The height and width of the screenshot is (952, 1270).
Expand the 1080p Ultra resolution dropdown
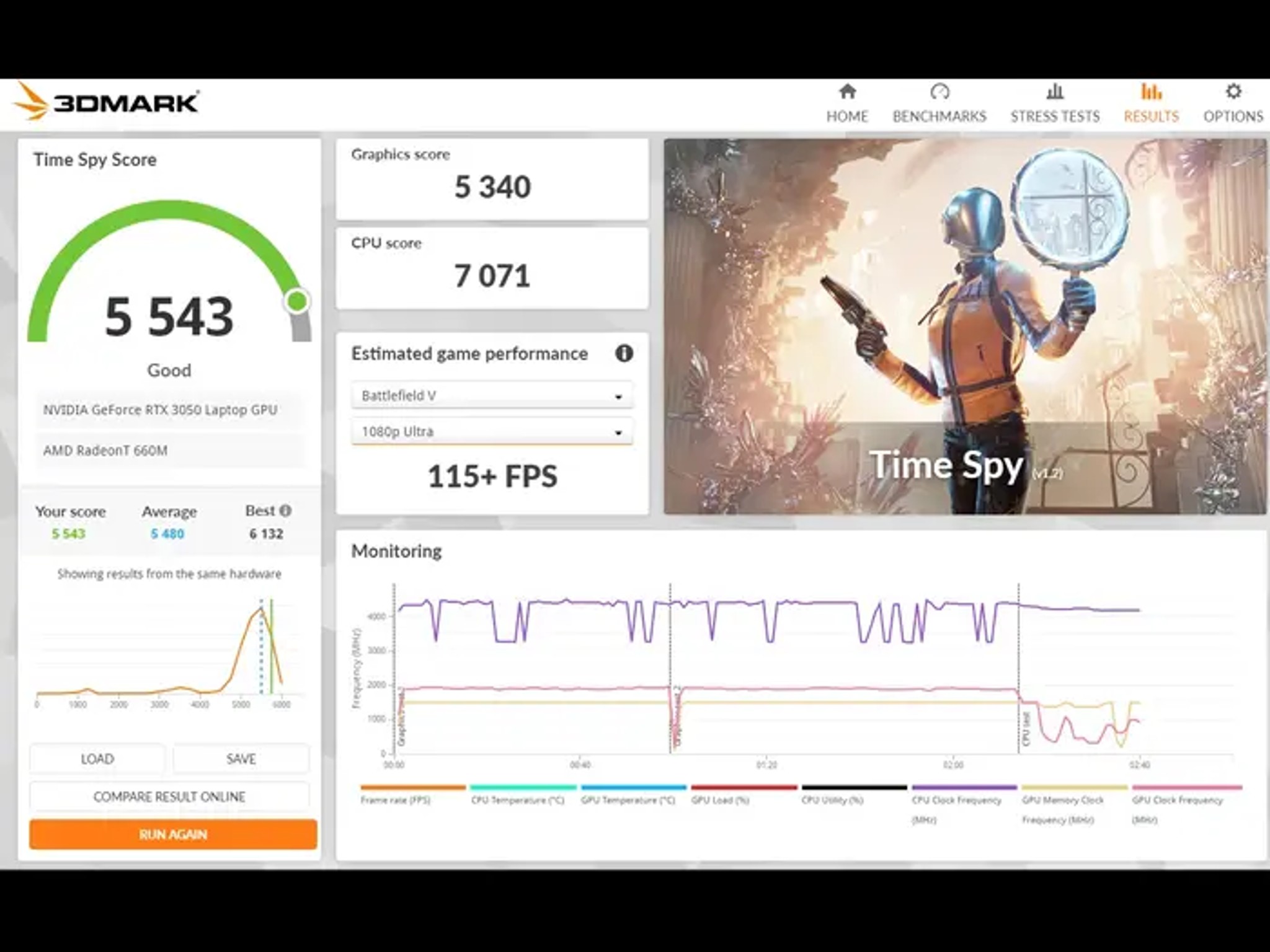coord(492,431)
